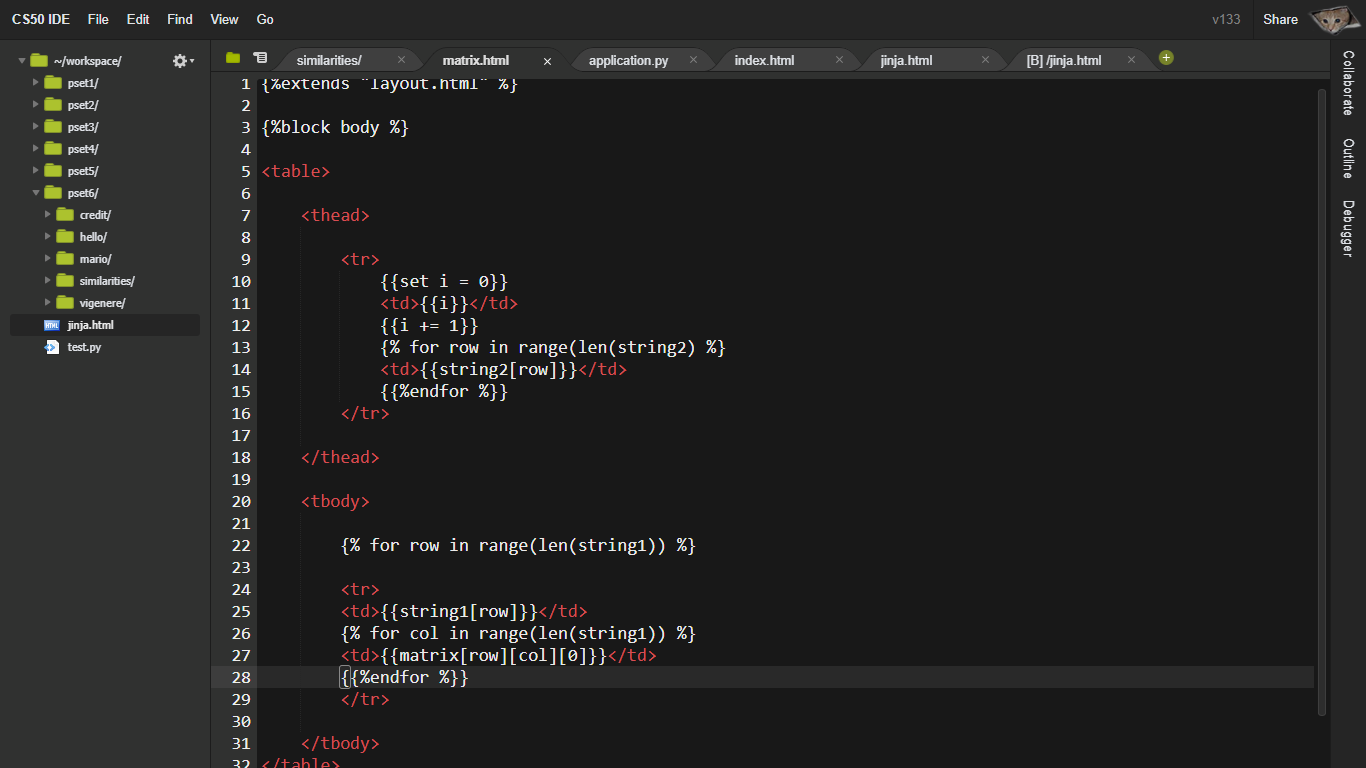Select the vigenere/ folder icon
The width and height of the screenshot is (1366, 768).
pos(65,303)
